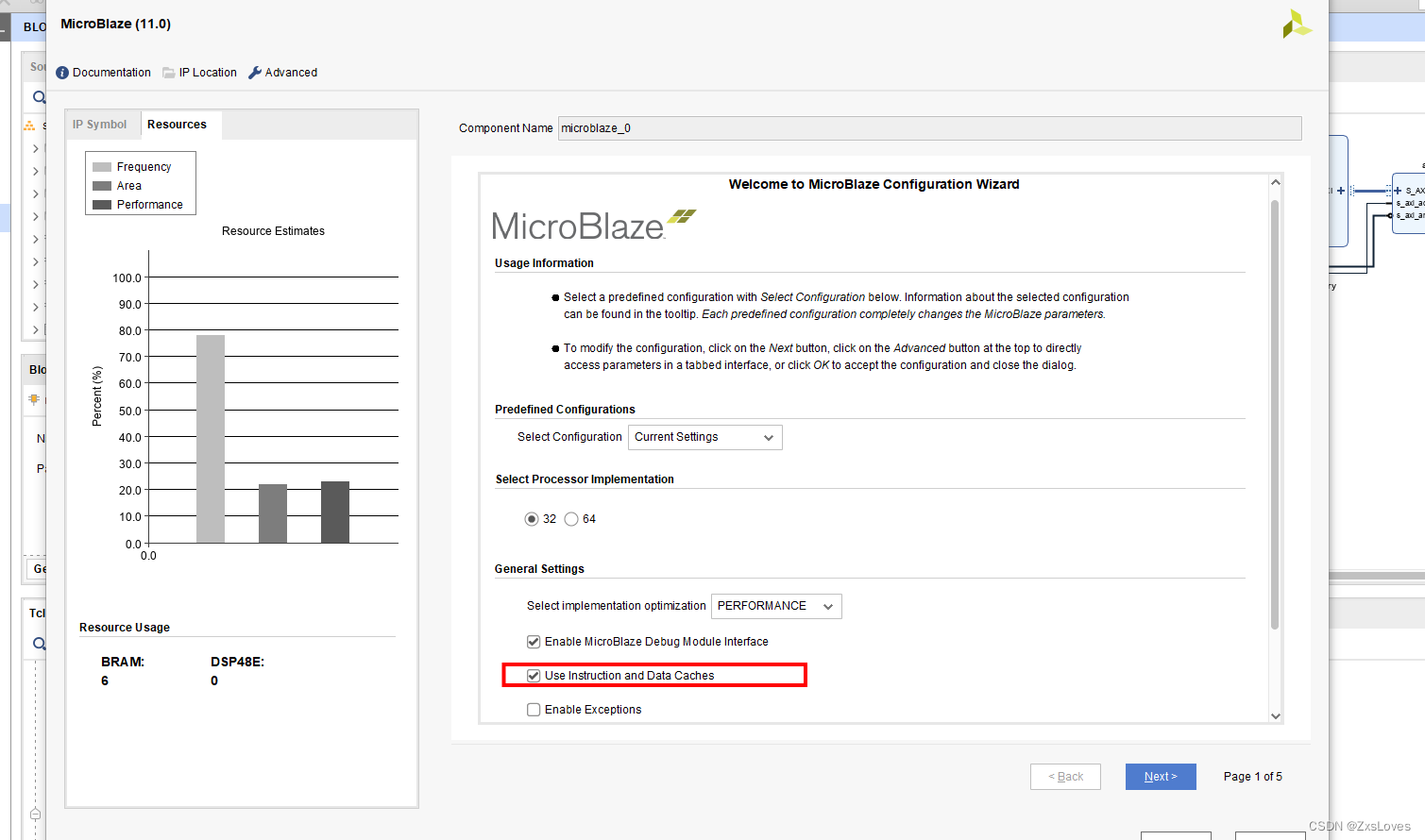
Task: Click the plus port expander on background block
Action: (1340, 191)
